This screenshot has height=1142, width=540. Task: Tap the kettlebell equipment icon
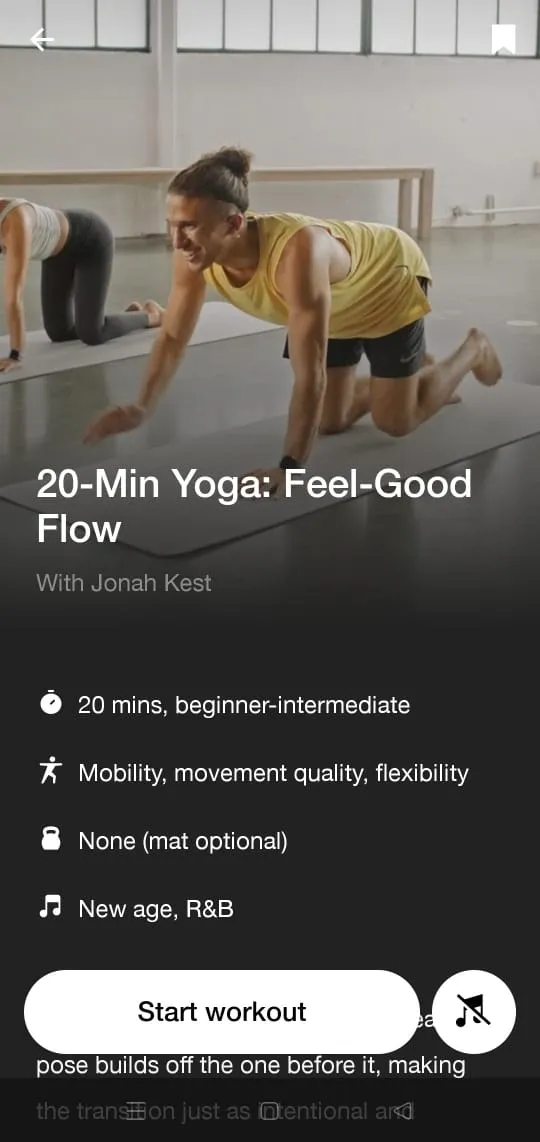coord(50,840)
